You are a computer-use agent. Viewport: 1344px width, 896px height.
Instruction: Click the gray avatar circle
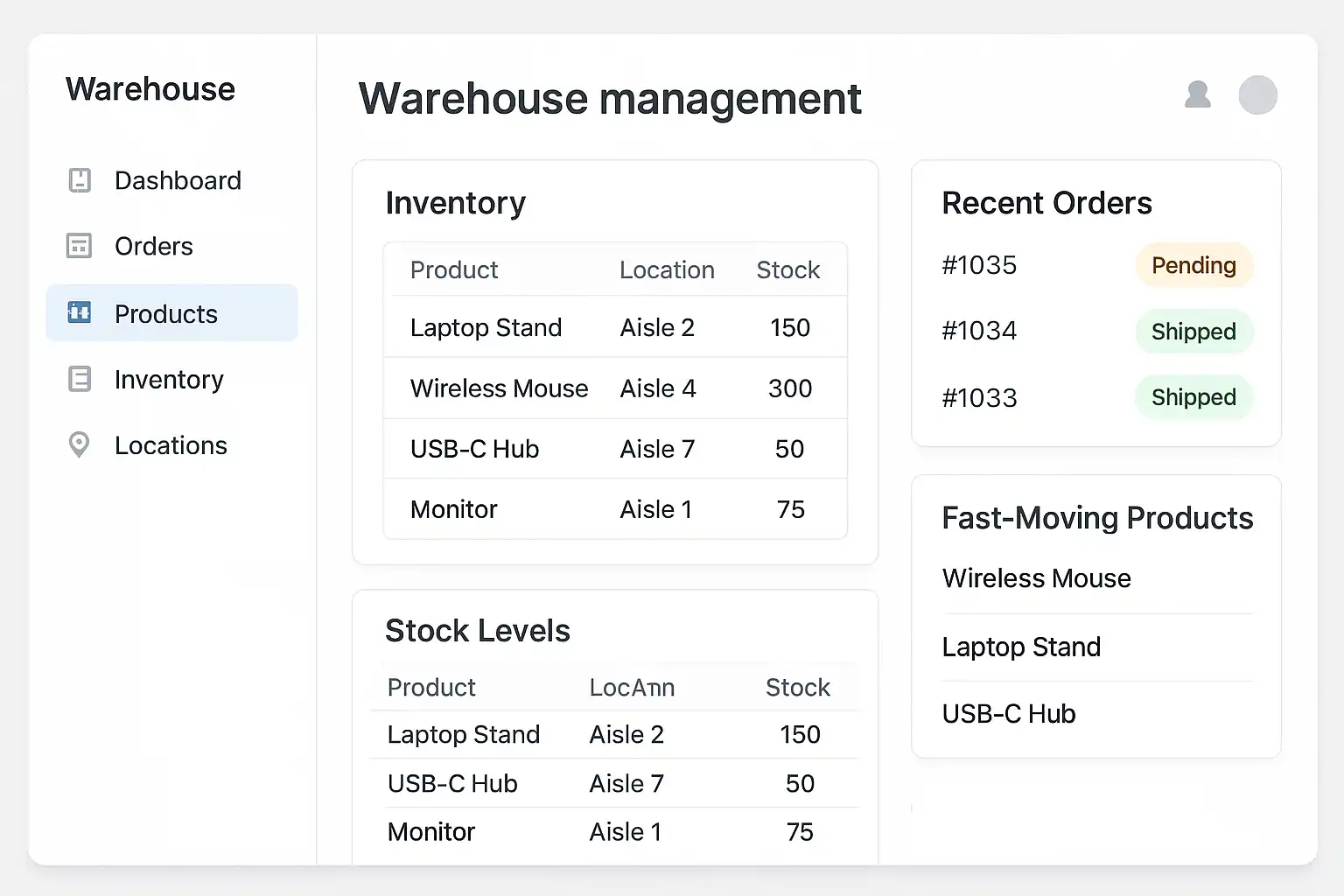(1257, 94)
